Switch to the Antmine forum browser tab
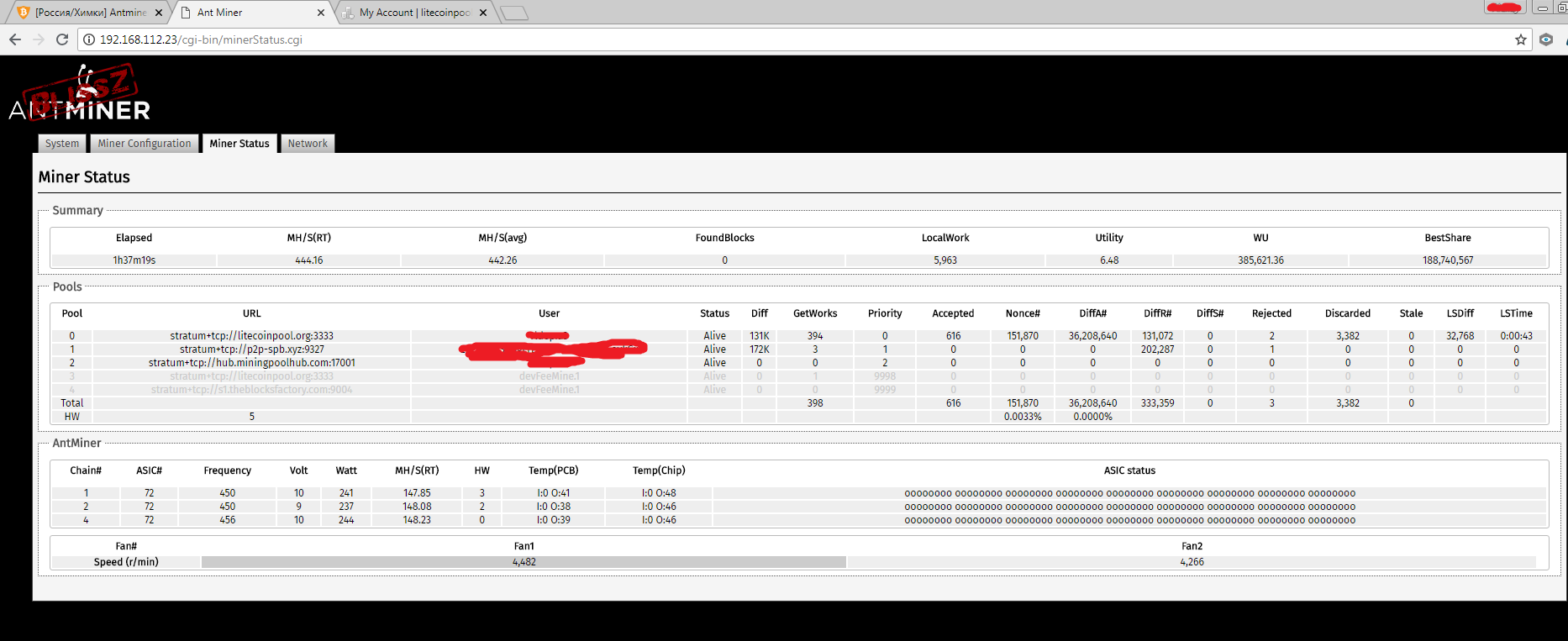 pos(88,13)
